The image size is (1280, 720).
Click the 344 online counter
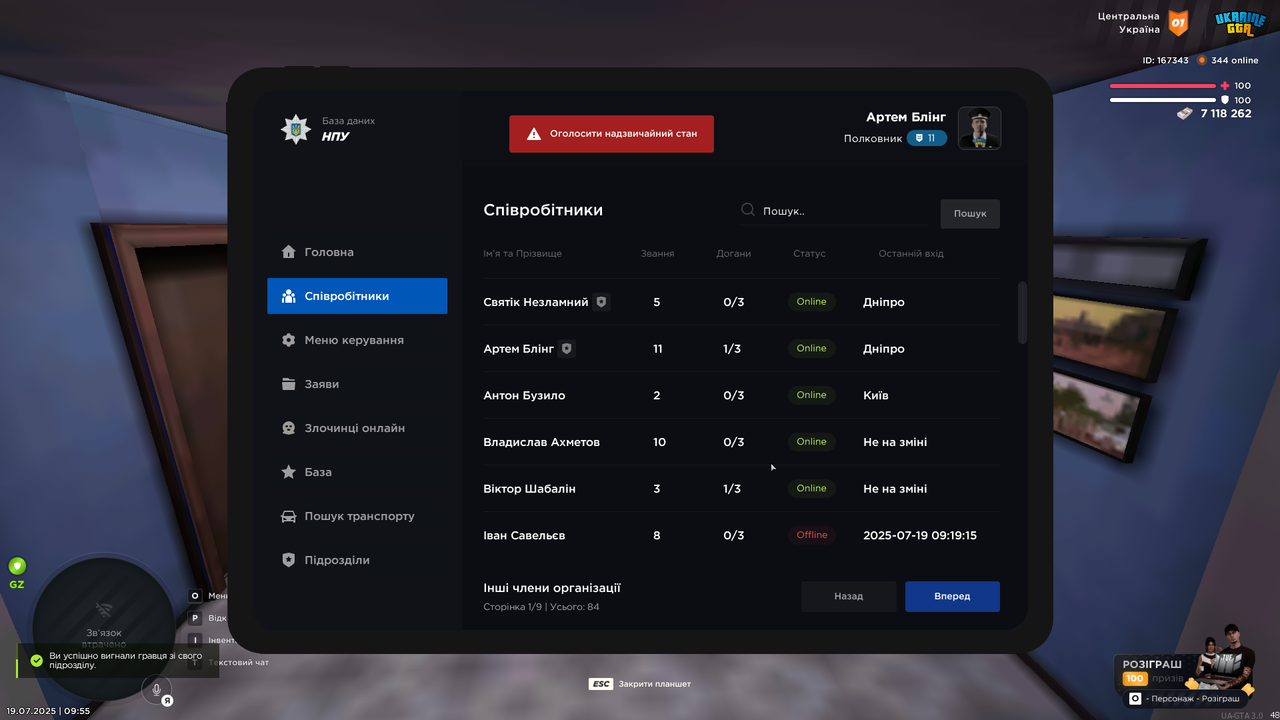pyautogui.click(x=1228, y=61)
